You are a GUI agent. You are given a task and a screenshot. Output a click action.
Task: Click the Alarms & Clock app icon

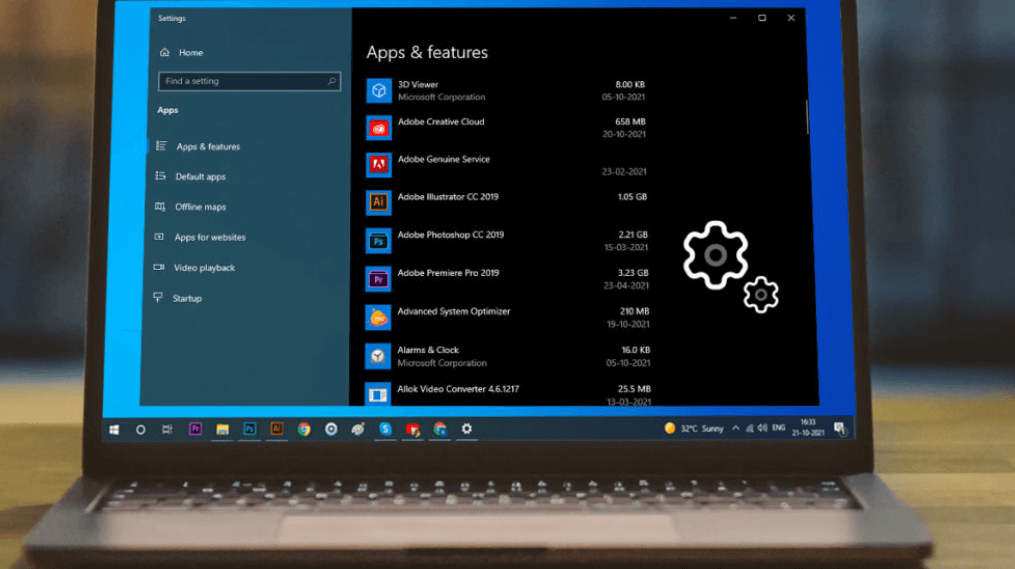(x=378, y=356)
